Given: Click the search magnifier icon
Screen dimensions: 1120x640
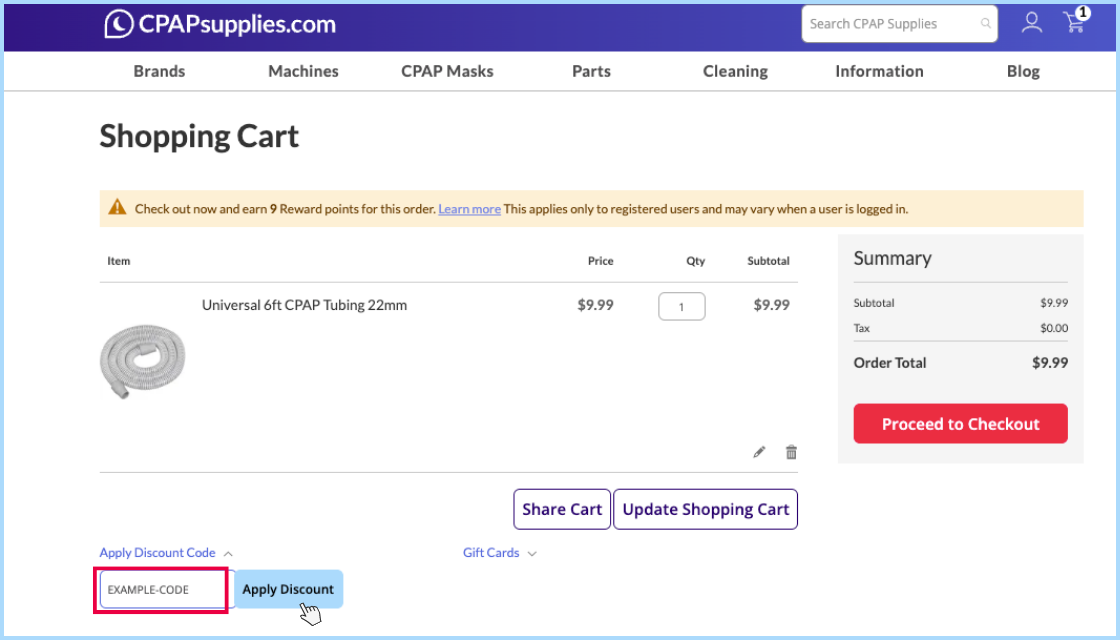Looking at the screenshot, I should click(986, 24).
